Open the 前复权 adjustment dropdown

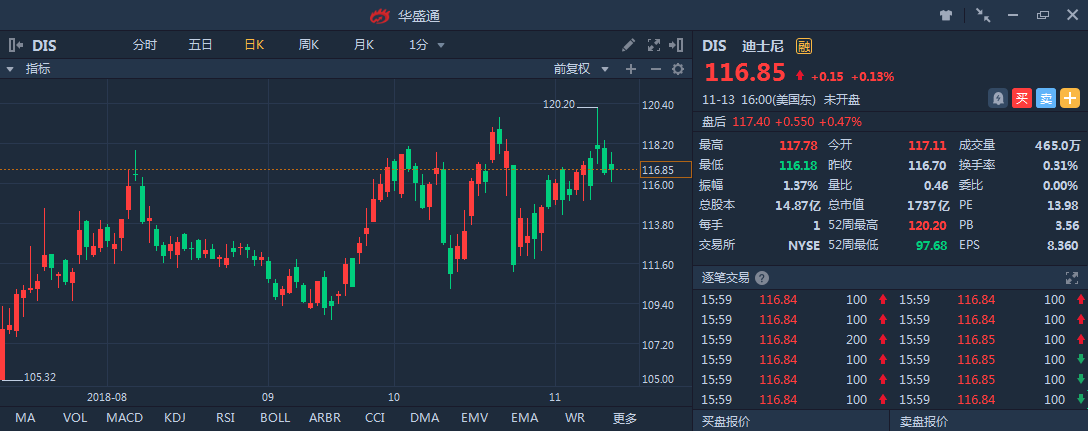point(581,69)
